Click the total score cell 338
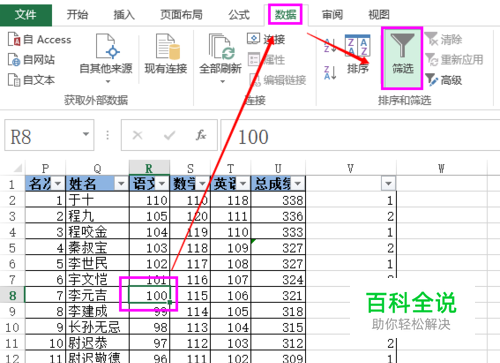This screenshot has width=500, height=363. pos(278,200)
